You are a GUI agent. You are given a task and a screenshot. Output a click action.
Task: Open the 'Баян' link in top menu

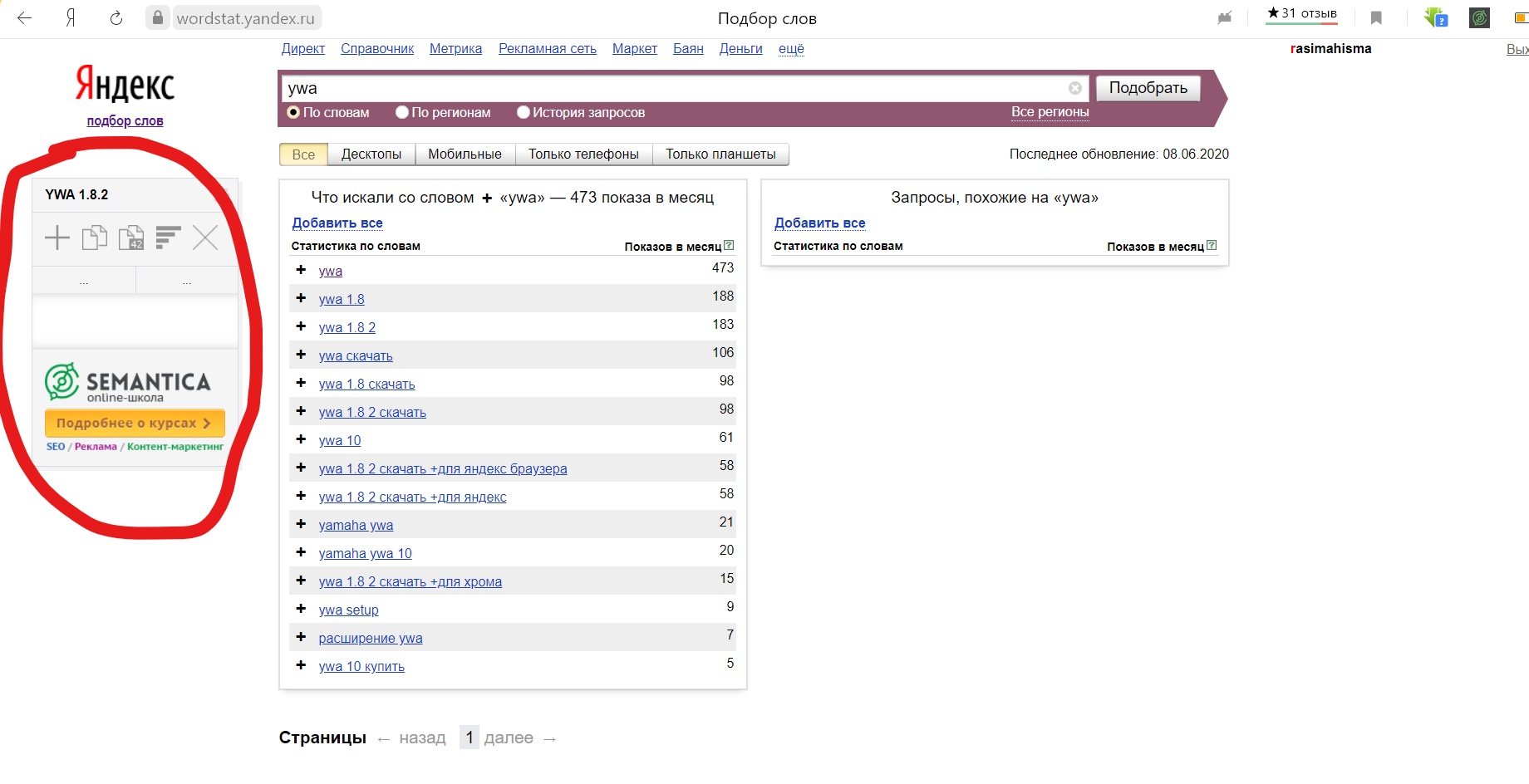pyautogui.click(x=688, y=49)
